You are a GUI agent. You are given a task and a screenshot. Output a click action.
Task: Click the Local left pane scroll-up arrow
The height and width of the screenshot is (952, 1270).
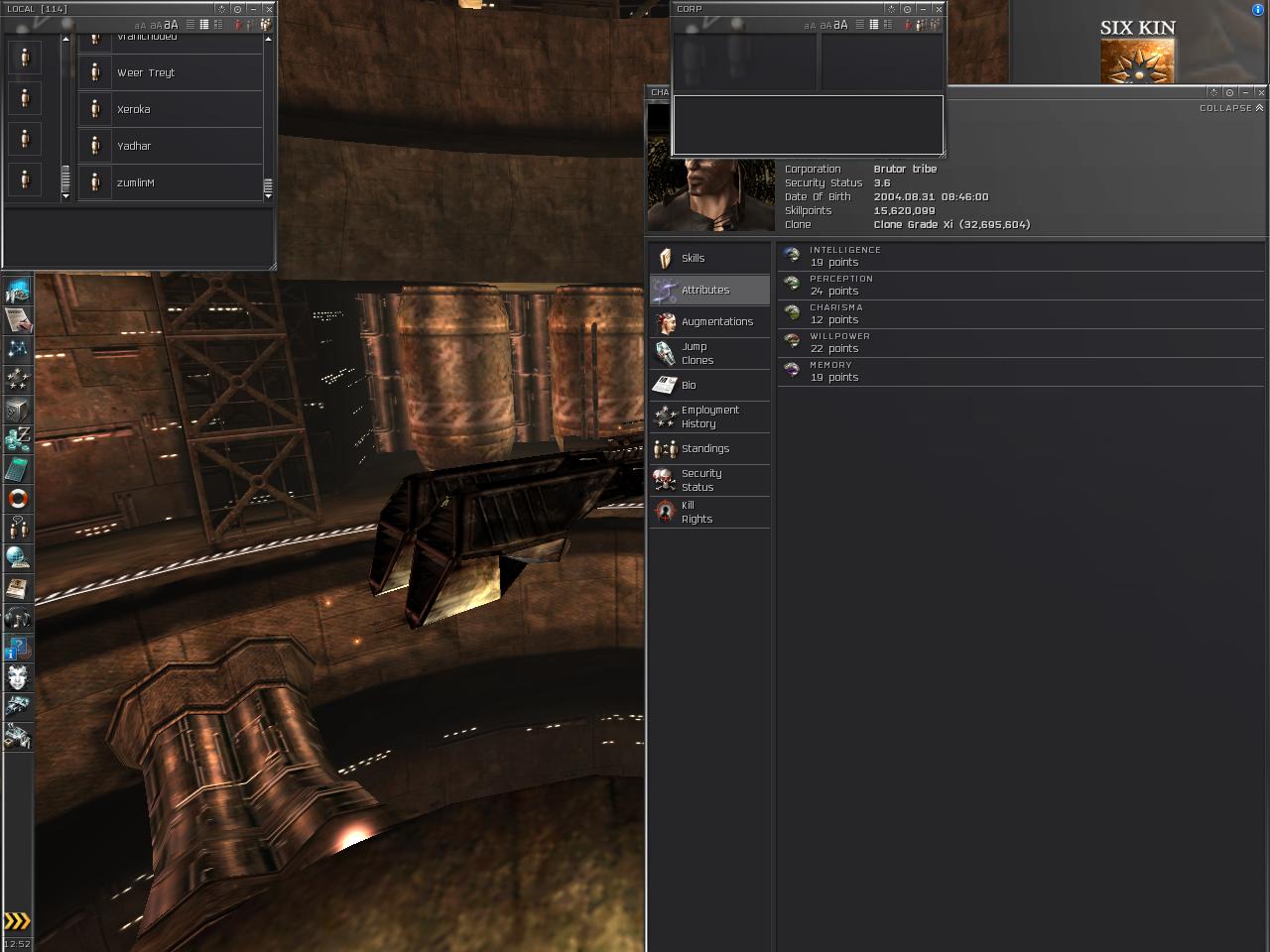tap(65, 40)
